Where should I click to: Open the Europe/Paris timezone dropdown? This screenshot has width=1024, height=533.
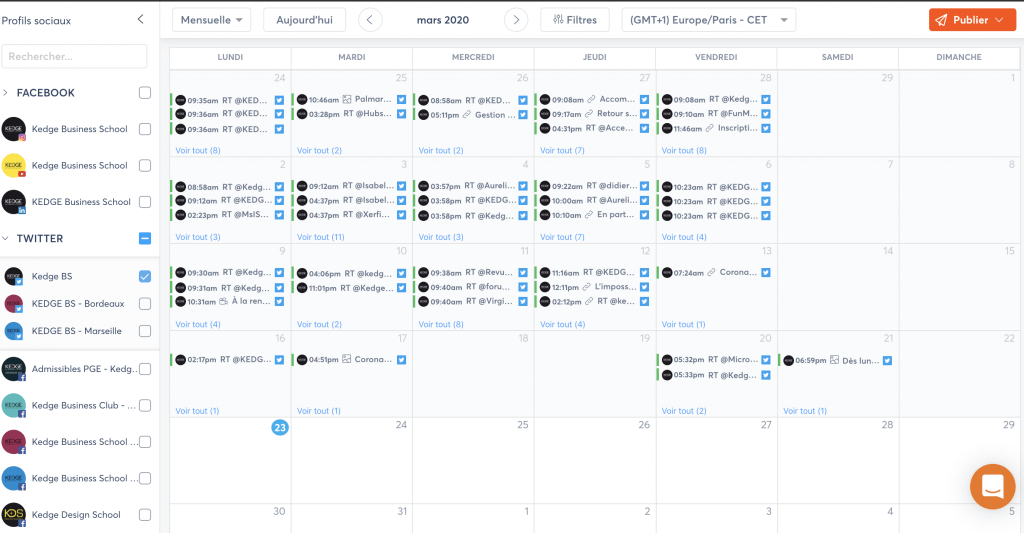709,20
